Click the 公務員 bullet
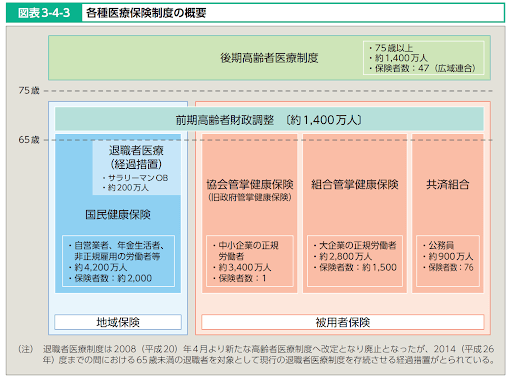The width and height of the screenshot is (512, 381). tap(438, 246)
